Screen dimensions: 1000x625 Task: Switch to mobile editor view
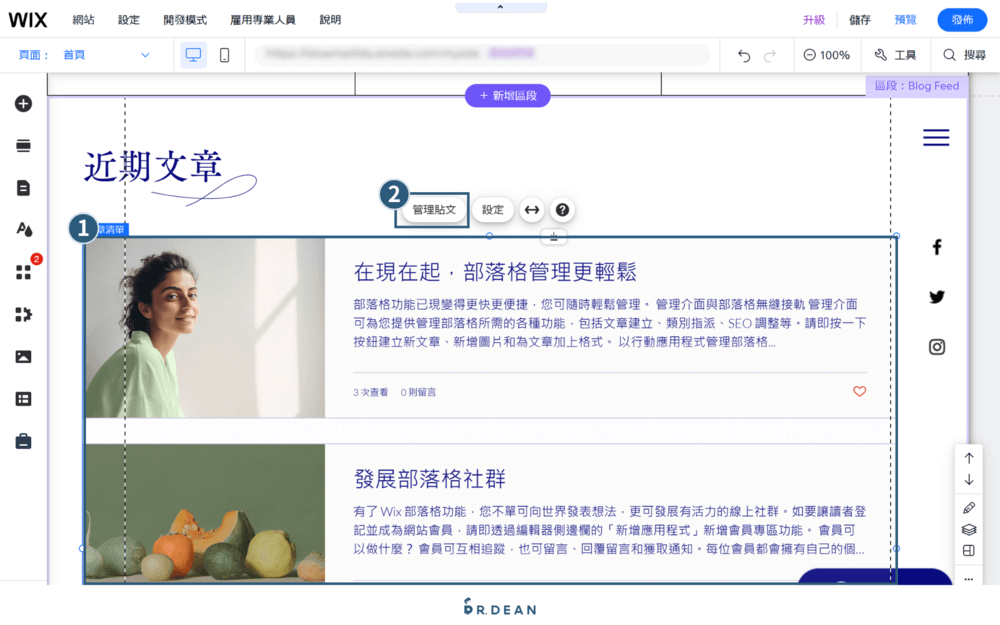[224, 56]
